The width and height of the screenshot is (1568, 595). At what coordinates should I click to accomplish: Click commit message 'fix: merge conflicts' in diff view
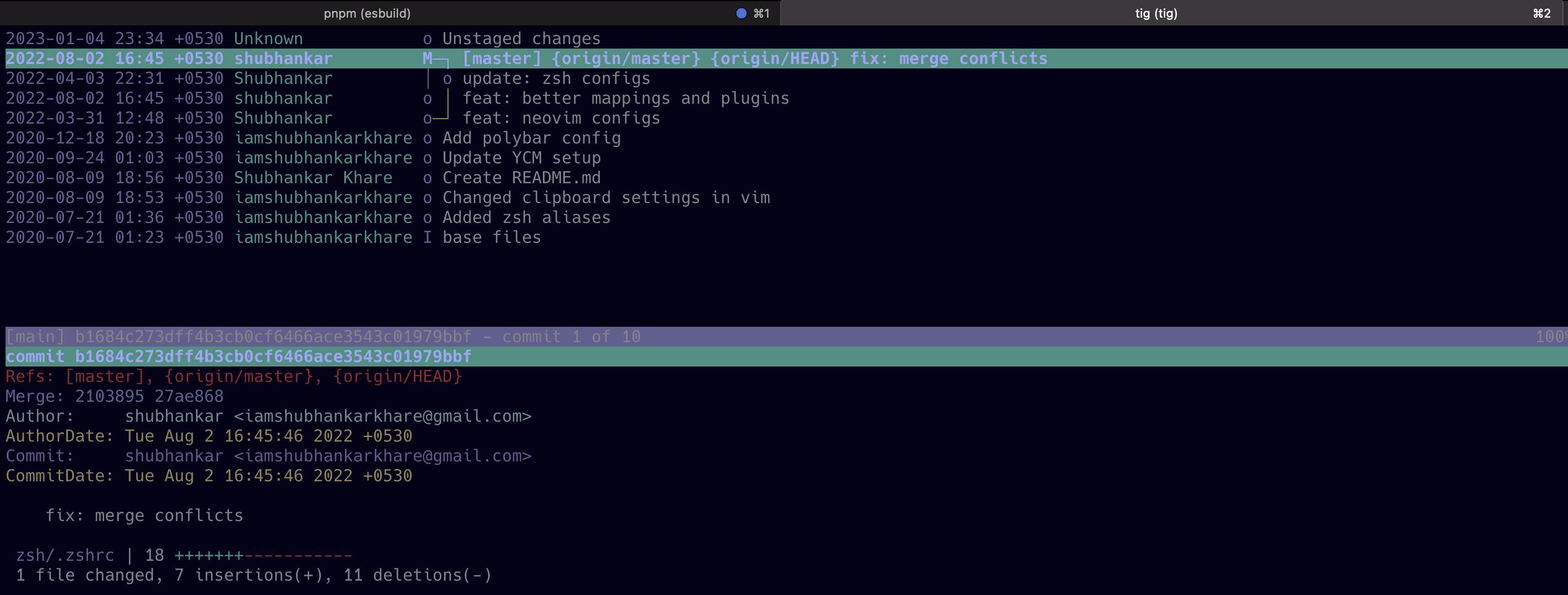coord(144,516)
